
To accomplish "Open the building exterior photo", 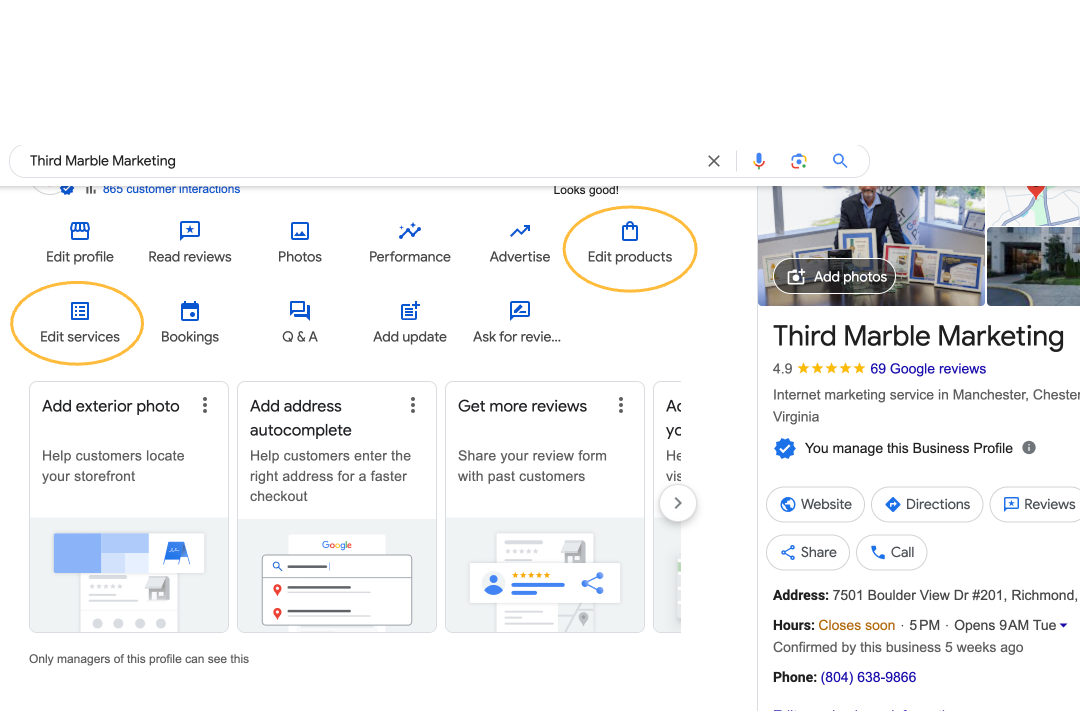I will [1033, 267].
